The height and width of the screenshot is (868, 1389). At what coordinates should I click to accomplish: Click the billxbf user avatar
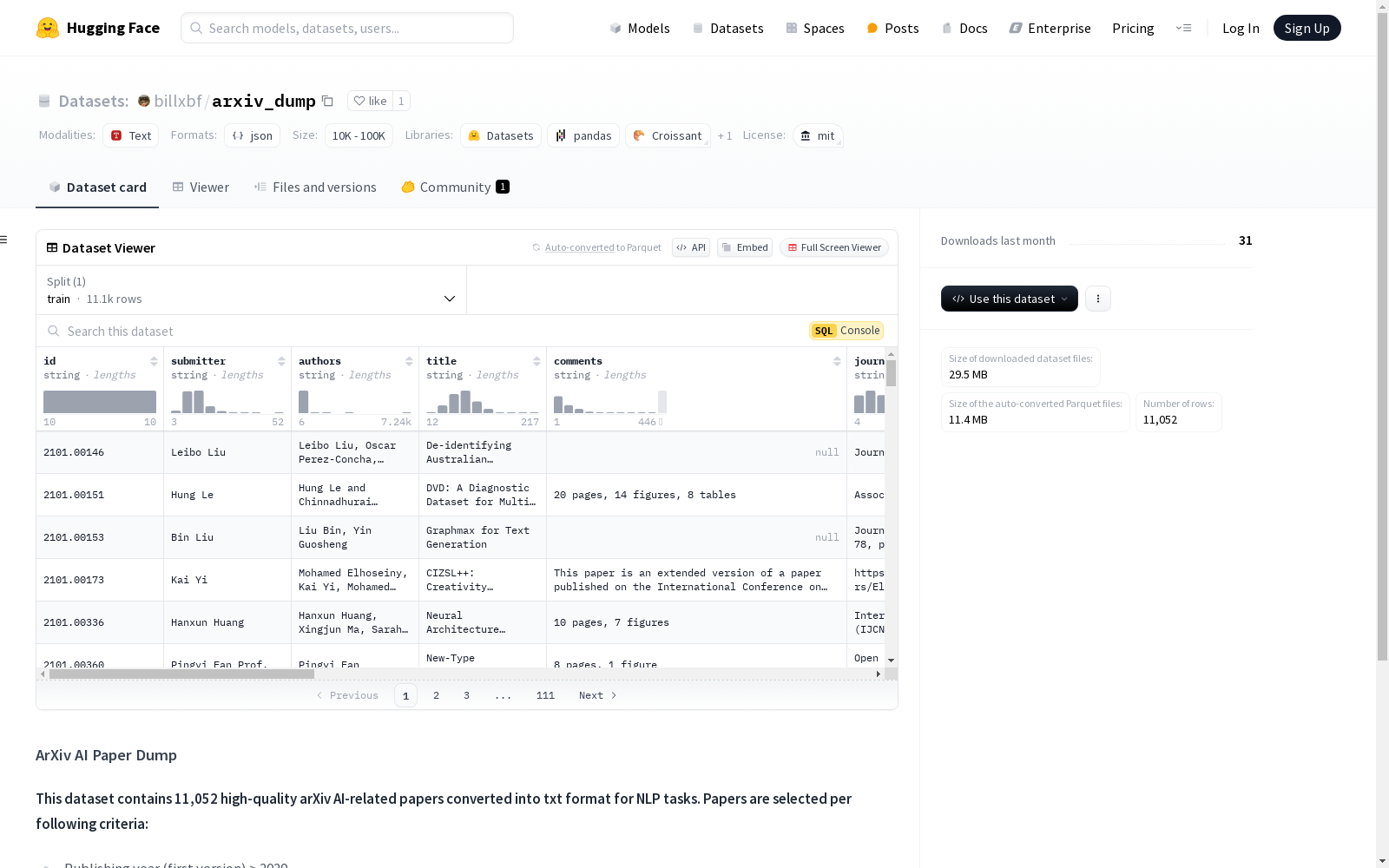144,101
